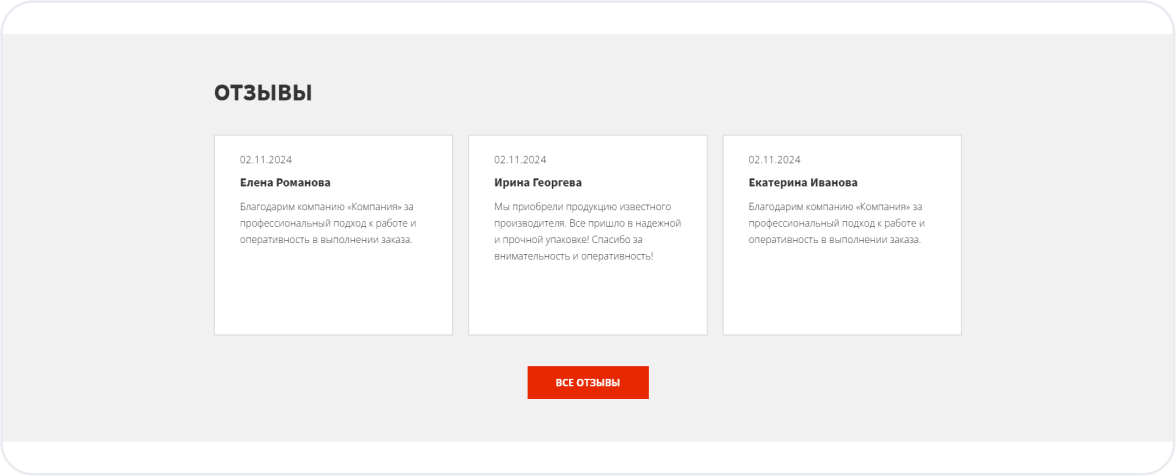
Task: Click the date above Ирина Георгева
Action: pyautogui.click(x=520, y=160)
